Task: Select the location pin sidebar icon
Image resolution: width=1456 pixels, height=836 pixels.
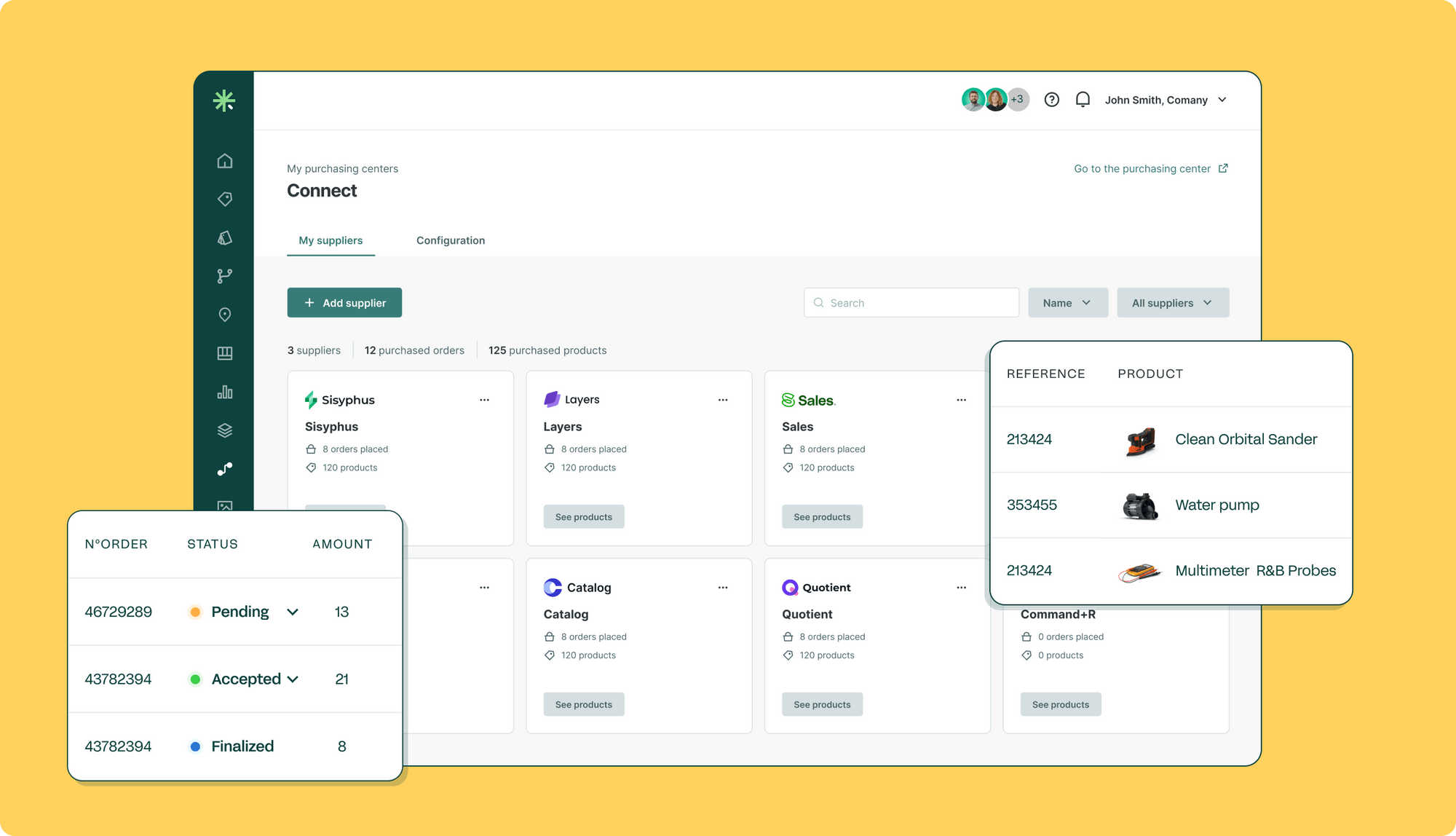Action: (x=225, y=314)
